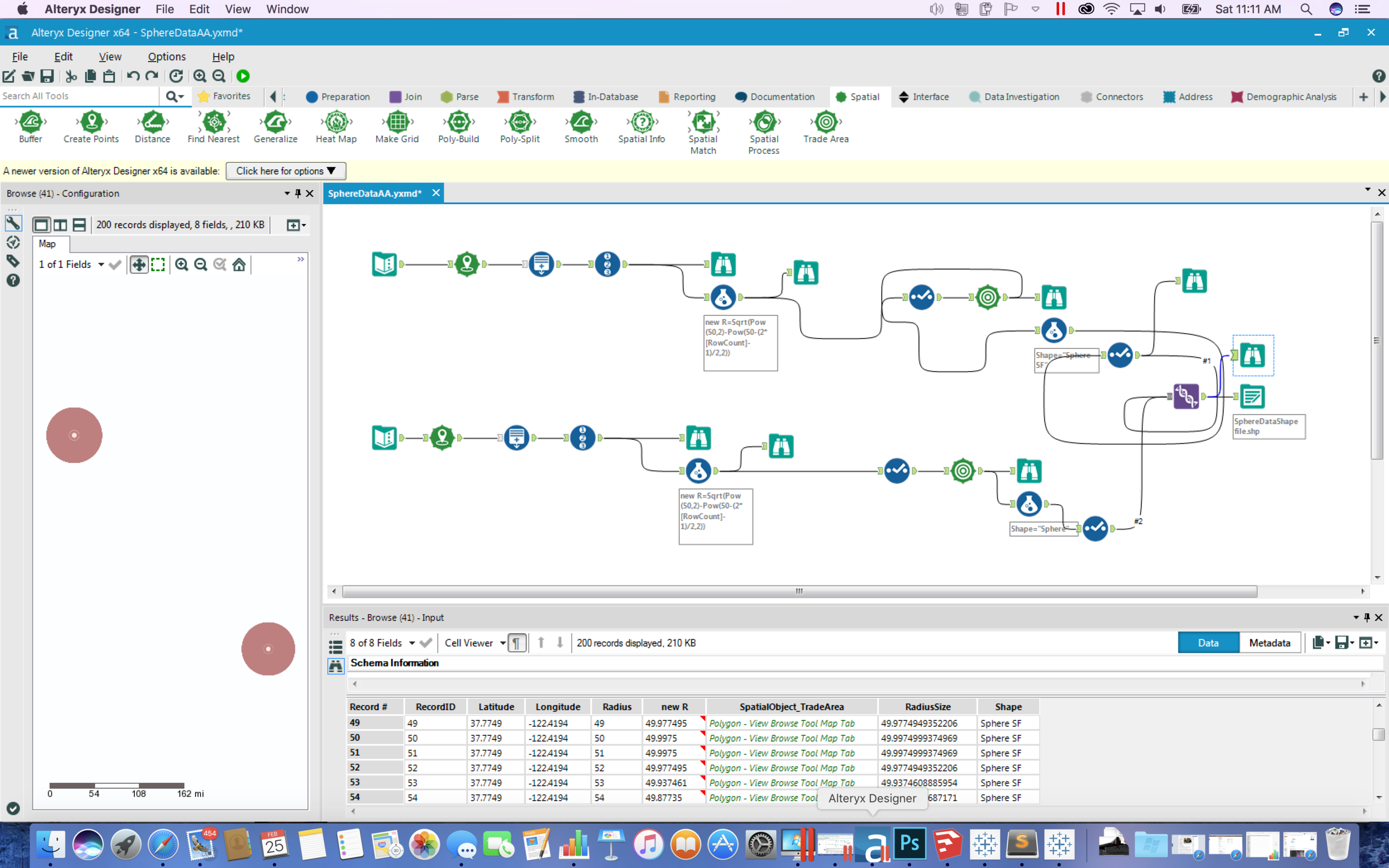Open the Demographic Analysis tool category
This screenshot has height=868, width=1389.
1283,97
